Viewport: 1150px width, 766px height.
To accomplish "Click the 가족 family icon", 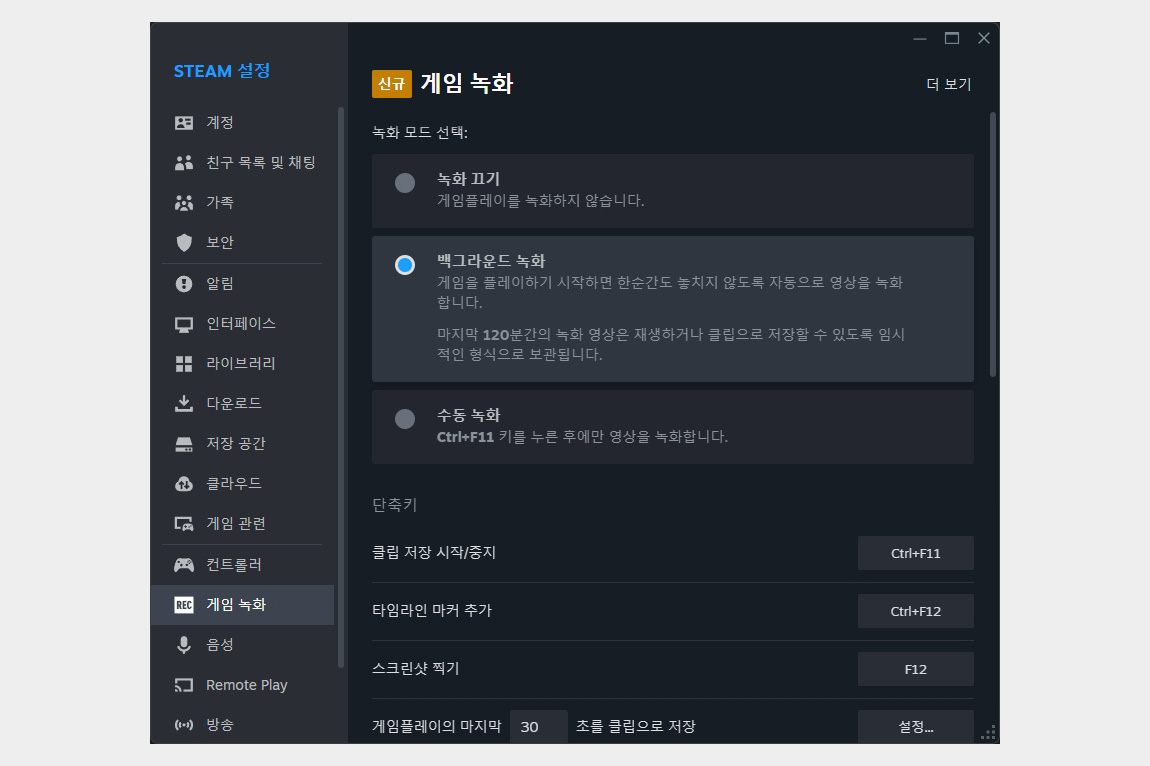I will pos(183,203).
